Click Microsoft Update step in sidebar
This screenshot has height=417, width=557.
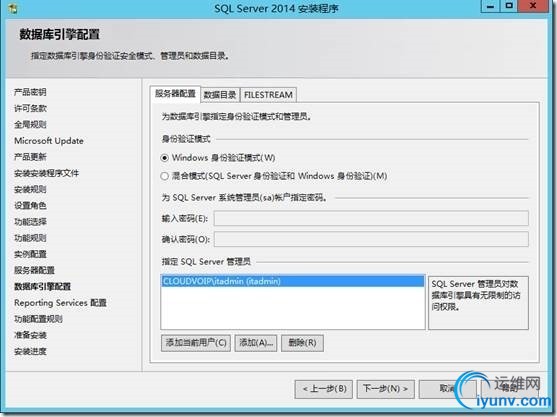point(49,141)
